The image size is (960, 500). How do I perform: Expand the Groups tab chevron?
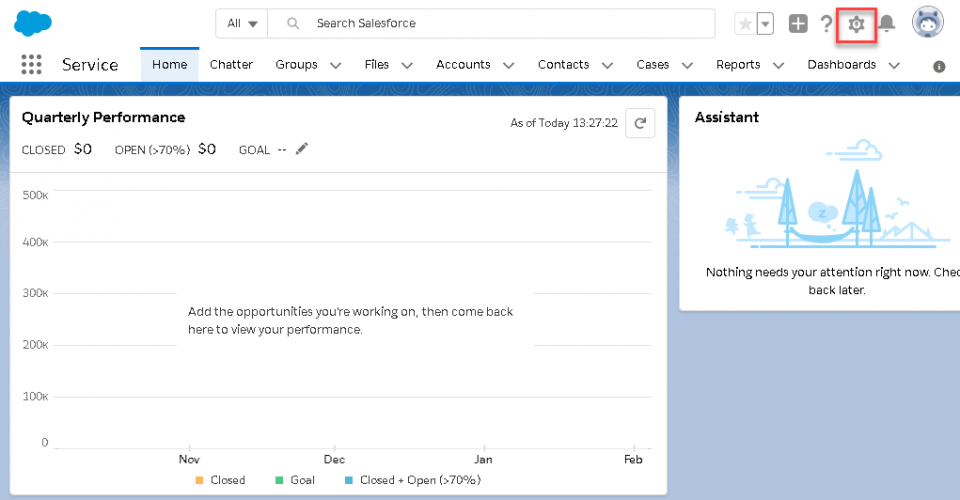pos(335,65)
